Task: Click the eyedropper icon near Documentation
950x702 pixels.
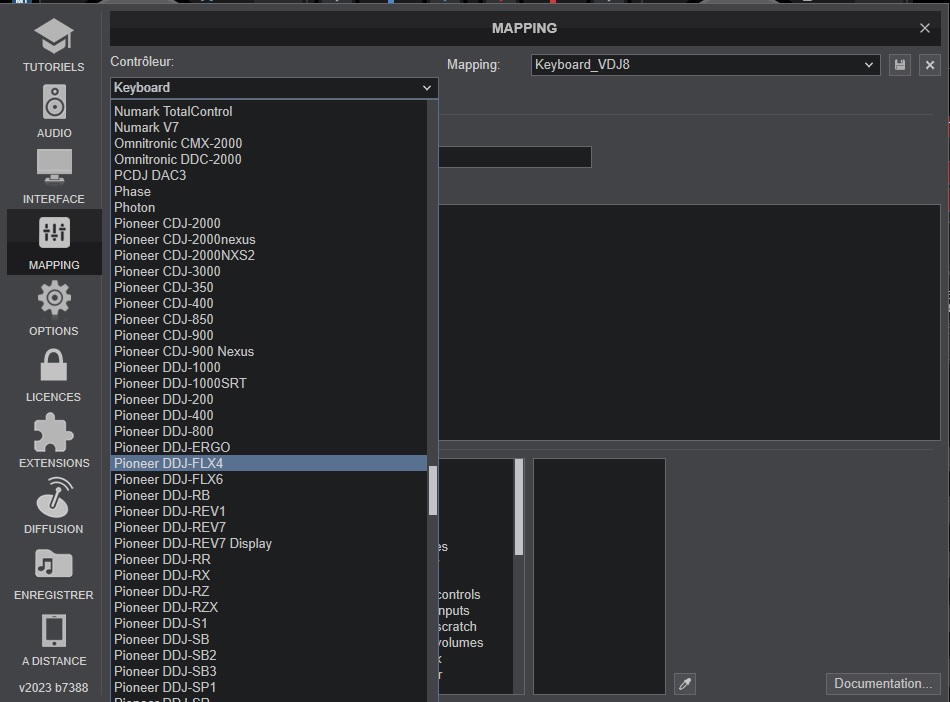Action: (x=685, y=684)
